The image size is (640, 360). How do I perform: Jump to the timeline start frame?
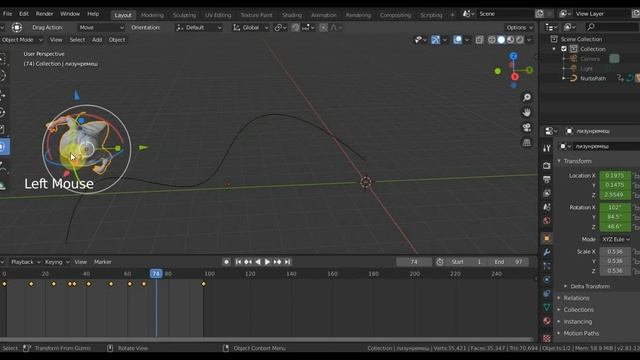point(238,262)
